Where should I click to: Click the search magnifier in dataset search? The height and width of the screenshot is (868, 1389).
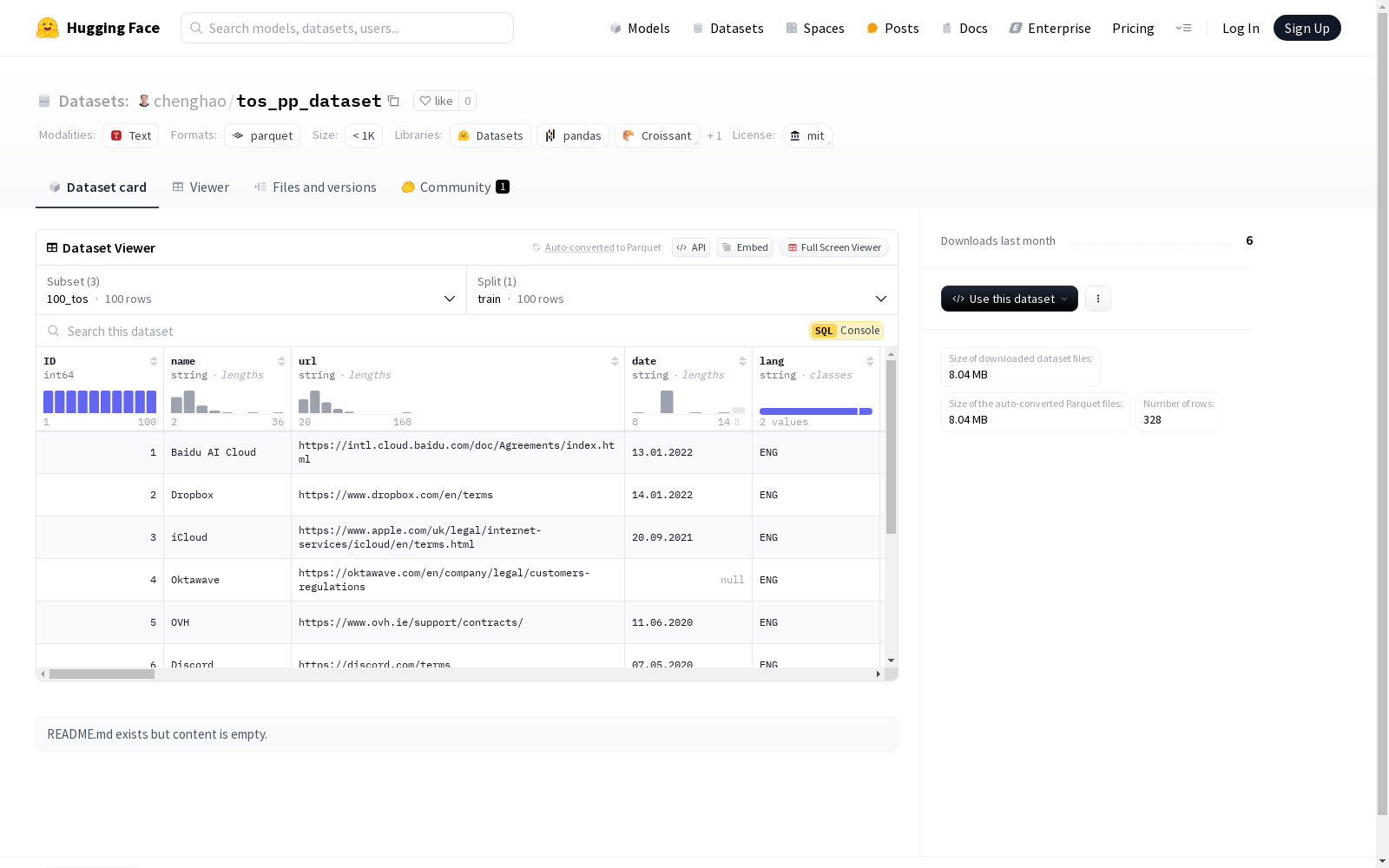54,331
